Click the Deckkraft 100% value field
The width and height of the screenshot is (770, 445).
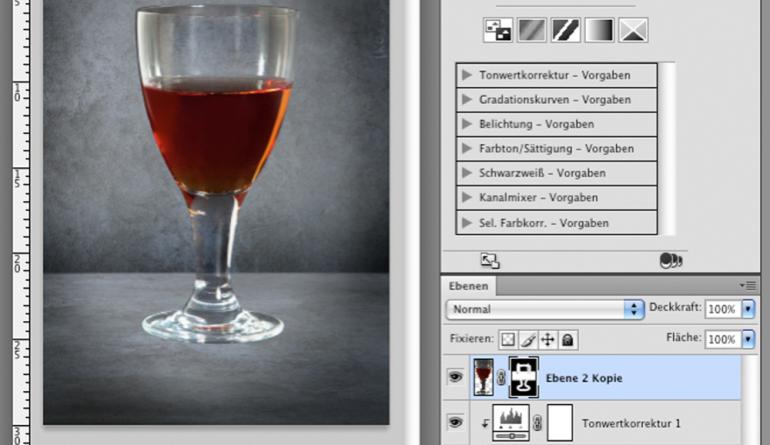click(723, 309)
